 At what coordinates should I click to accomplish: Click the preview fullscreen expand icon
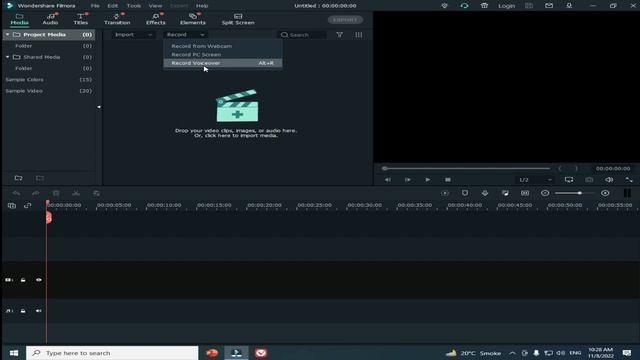629,180
